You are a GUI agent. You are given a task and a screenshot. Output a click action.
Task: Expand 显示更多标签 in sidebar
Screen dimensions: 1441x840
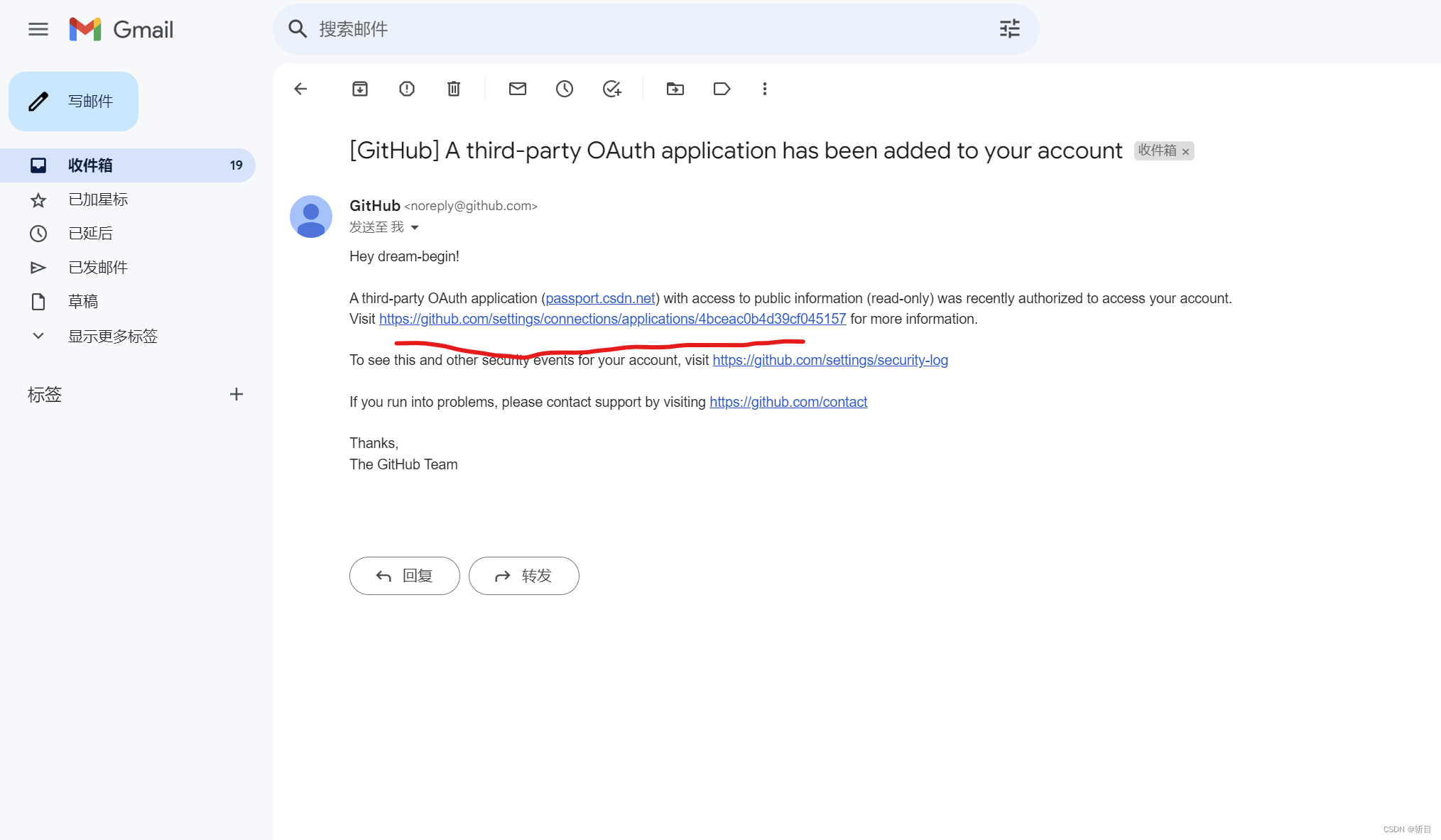114,336
